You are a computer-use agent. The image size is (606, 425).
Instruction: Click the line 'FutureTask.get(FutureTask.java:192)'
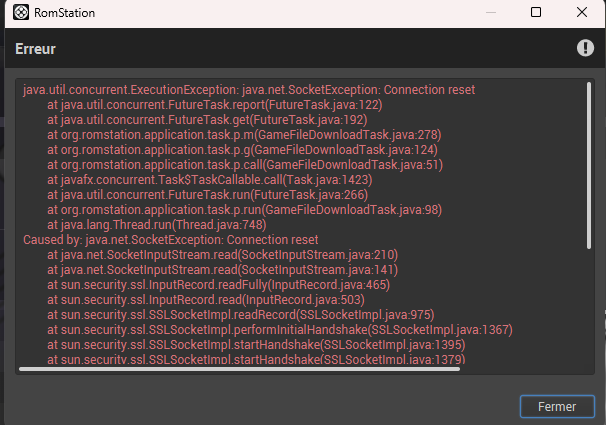pos(207,120)
